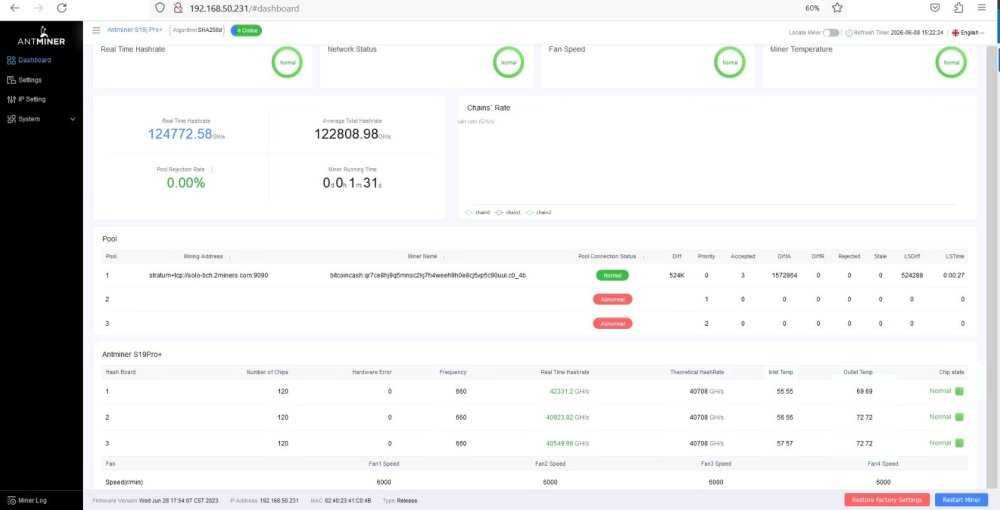Click the green Online status badge

[x=246, y=31]
